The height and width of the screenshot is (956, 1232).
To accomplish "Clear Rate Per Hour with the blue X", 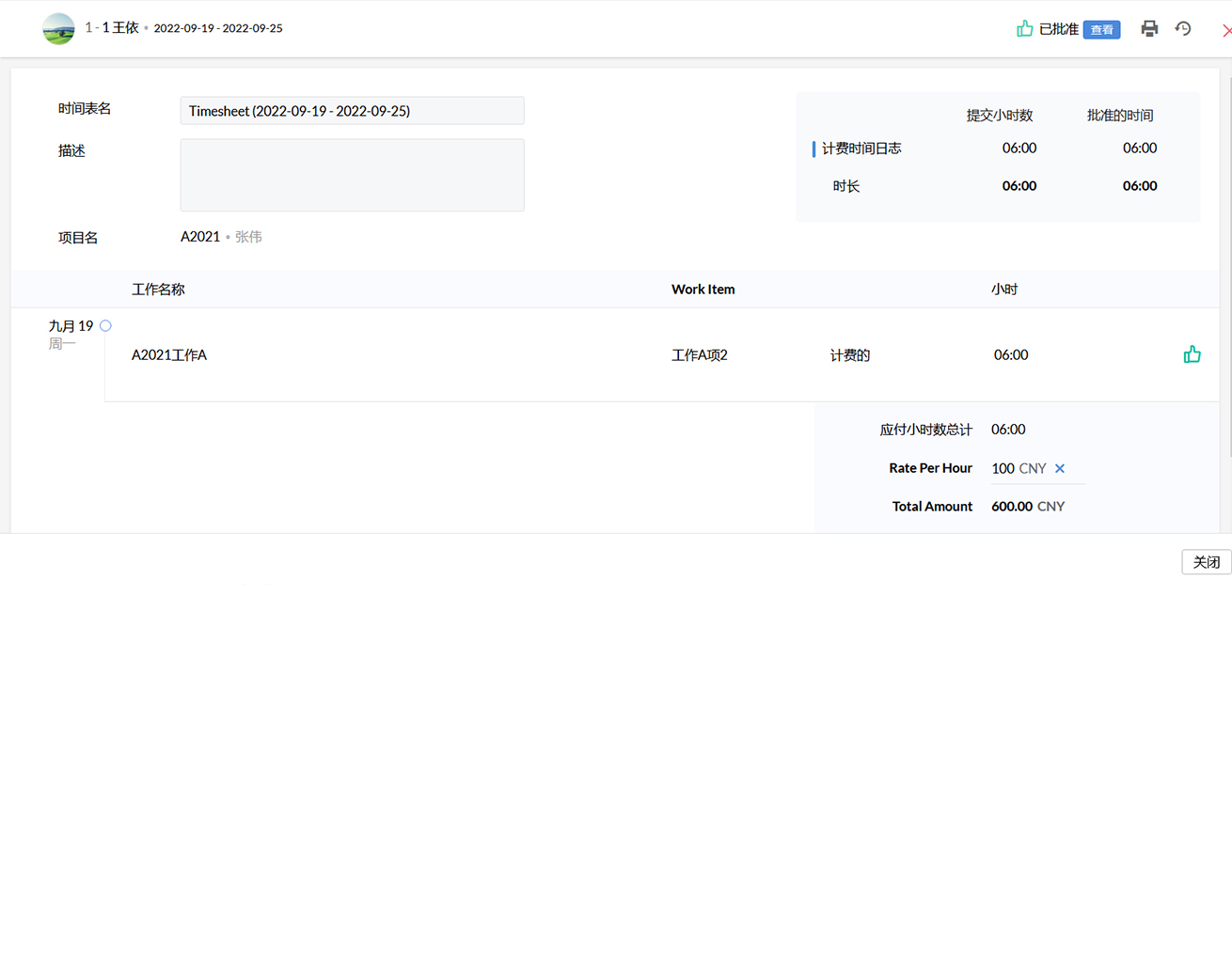I will tap(1060, 468).
